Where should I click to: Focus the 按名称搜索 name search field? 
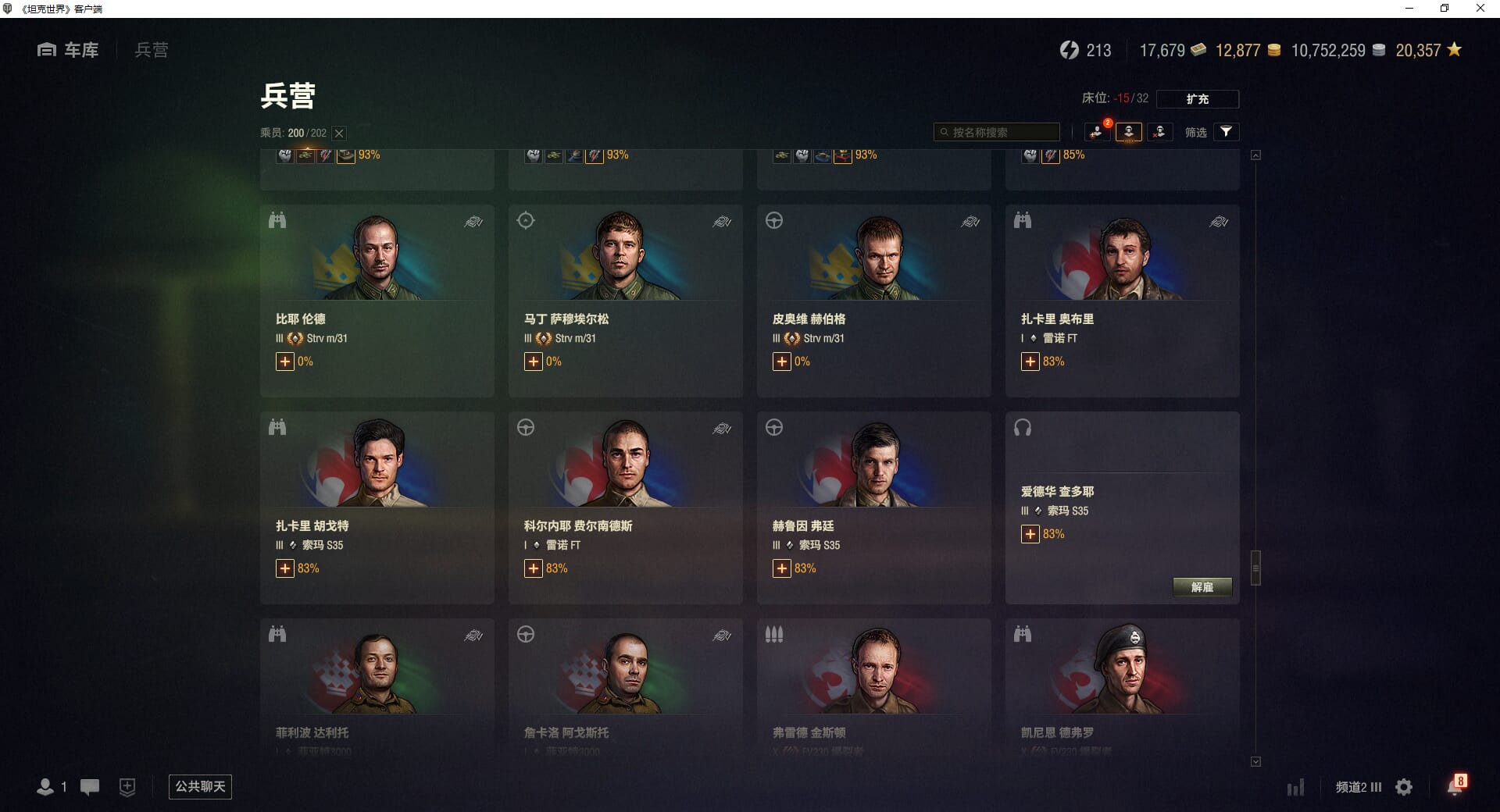point(996,132)
